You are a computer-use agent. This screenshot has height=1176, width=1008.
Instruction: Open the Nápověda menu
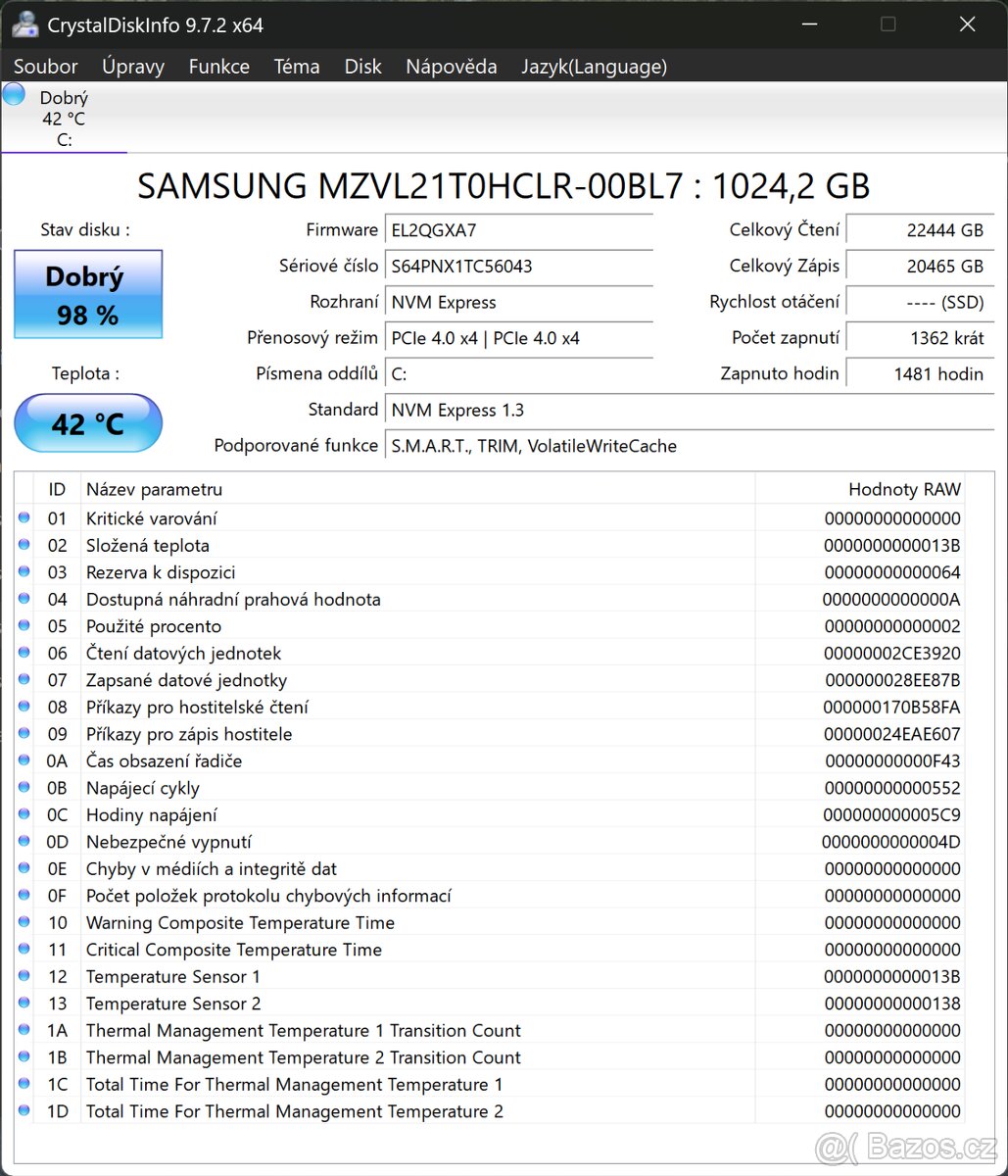[x=452, y=66]
